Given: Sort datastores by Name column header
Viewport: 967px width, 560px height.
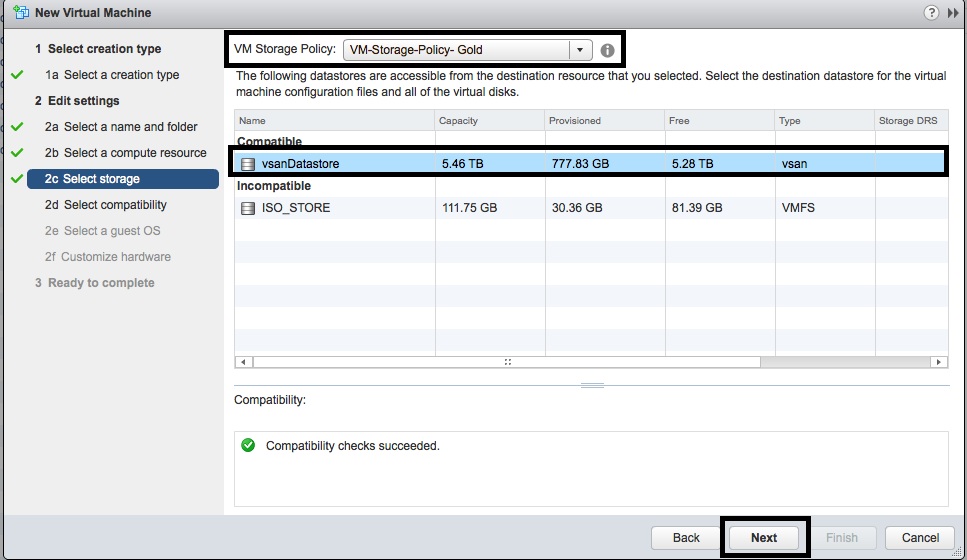Looking at the screenshot, I should (x=334, y=121).
